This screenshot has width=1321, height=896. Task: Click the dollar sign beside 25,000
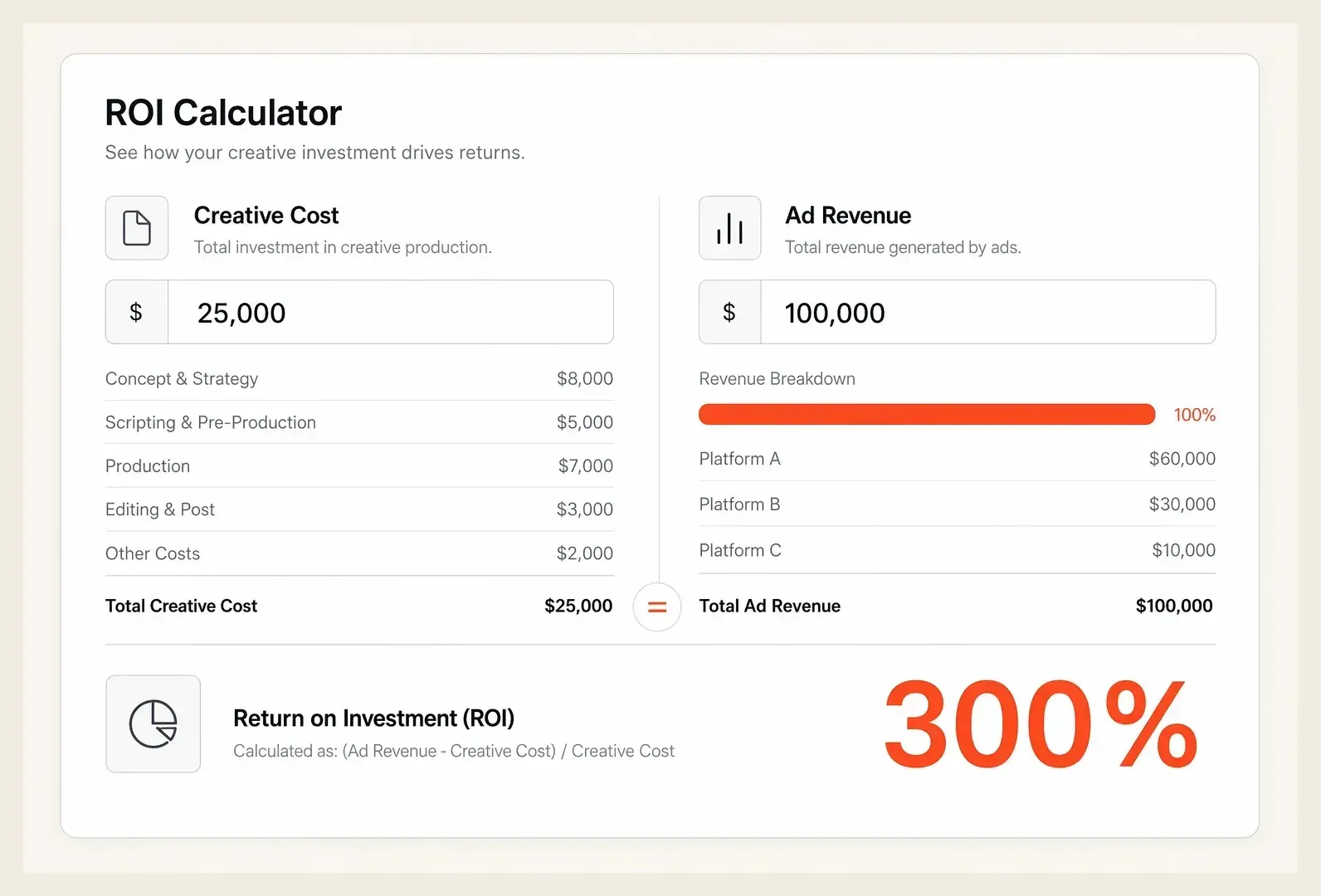coord(137,312)
